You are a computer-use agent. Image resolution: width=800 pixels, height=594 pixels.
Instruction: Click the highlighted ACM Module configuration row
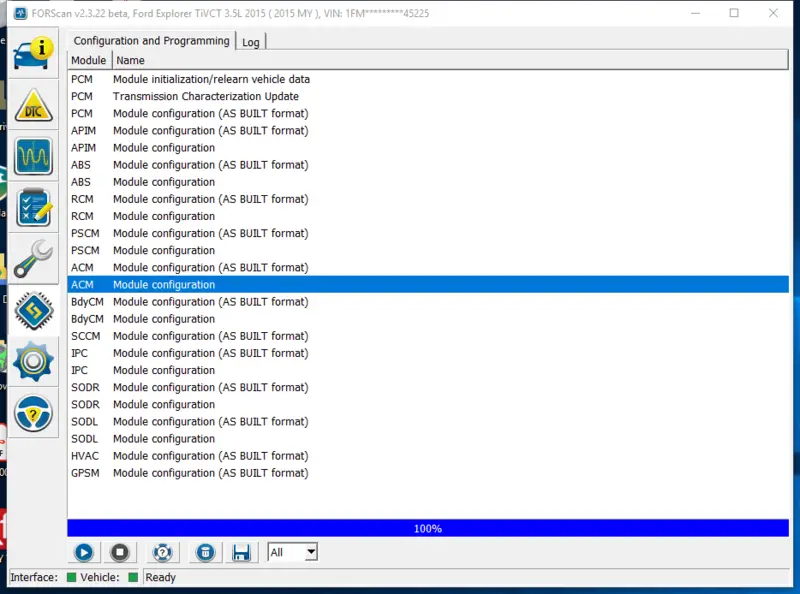pyautogui.click(x=428, y=285)
